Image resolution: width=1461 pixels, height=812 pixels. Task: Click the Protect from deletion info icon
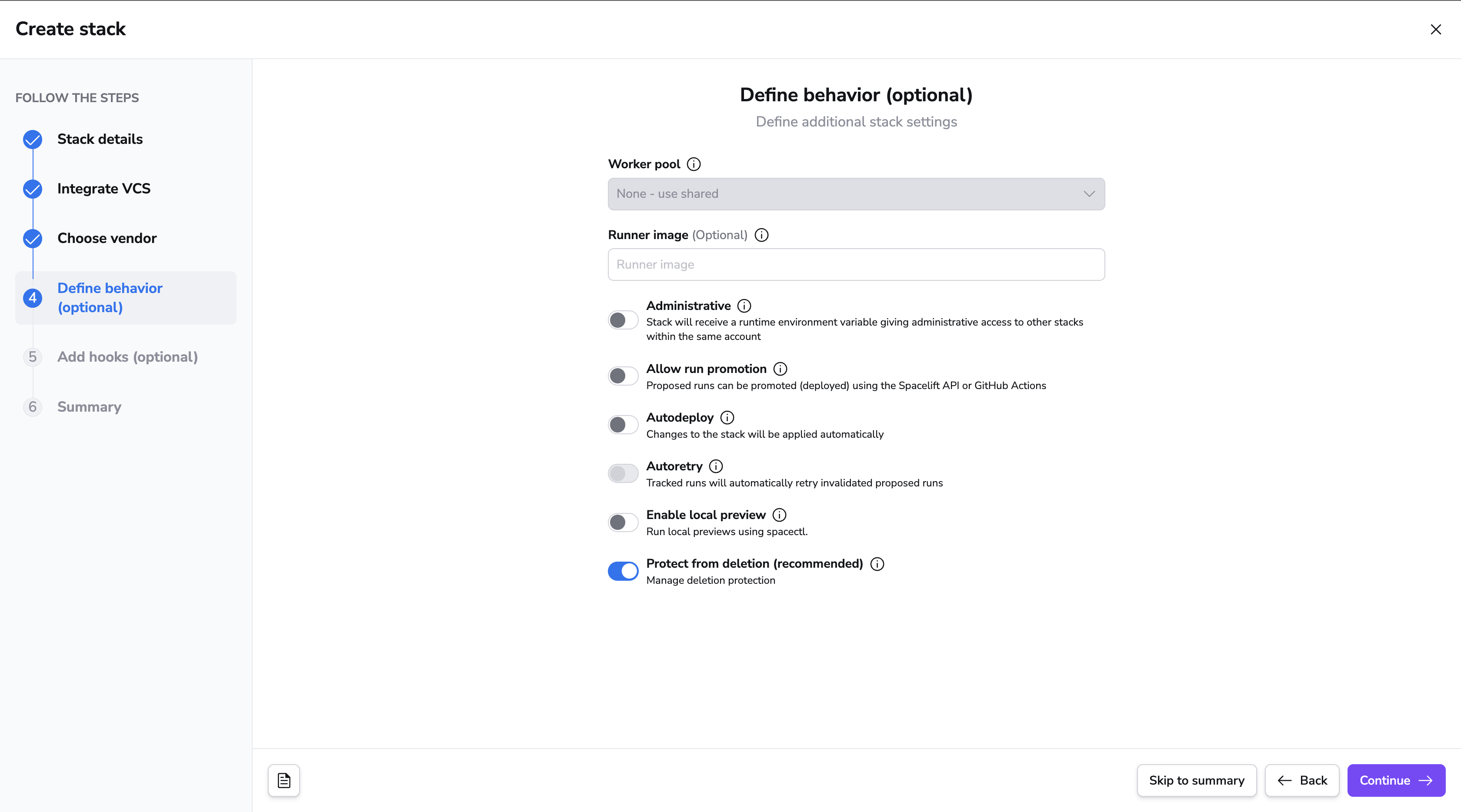pos(877,564)
